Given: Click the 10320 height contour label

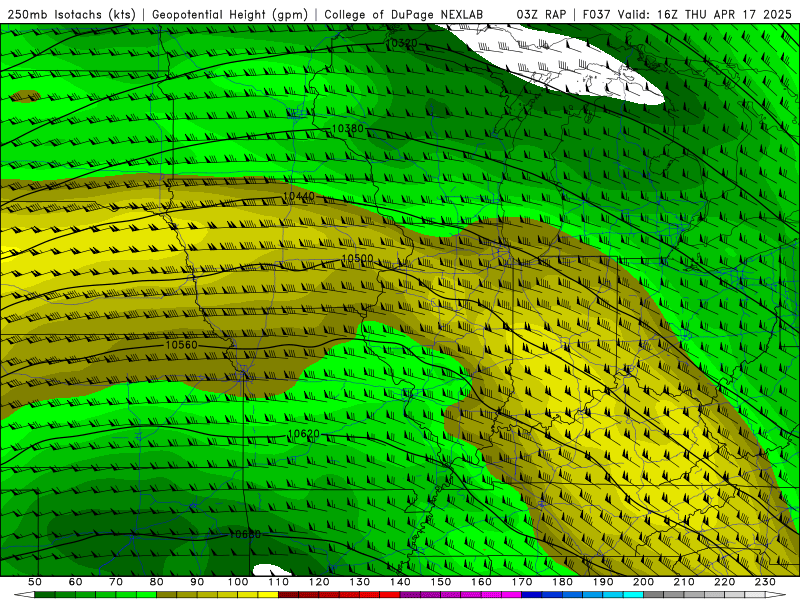Looking at the screenshot, I should tap(402, 43).
